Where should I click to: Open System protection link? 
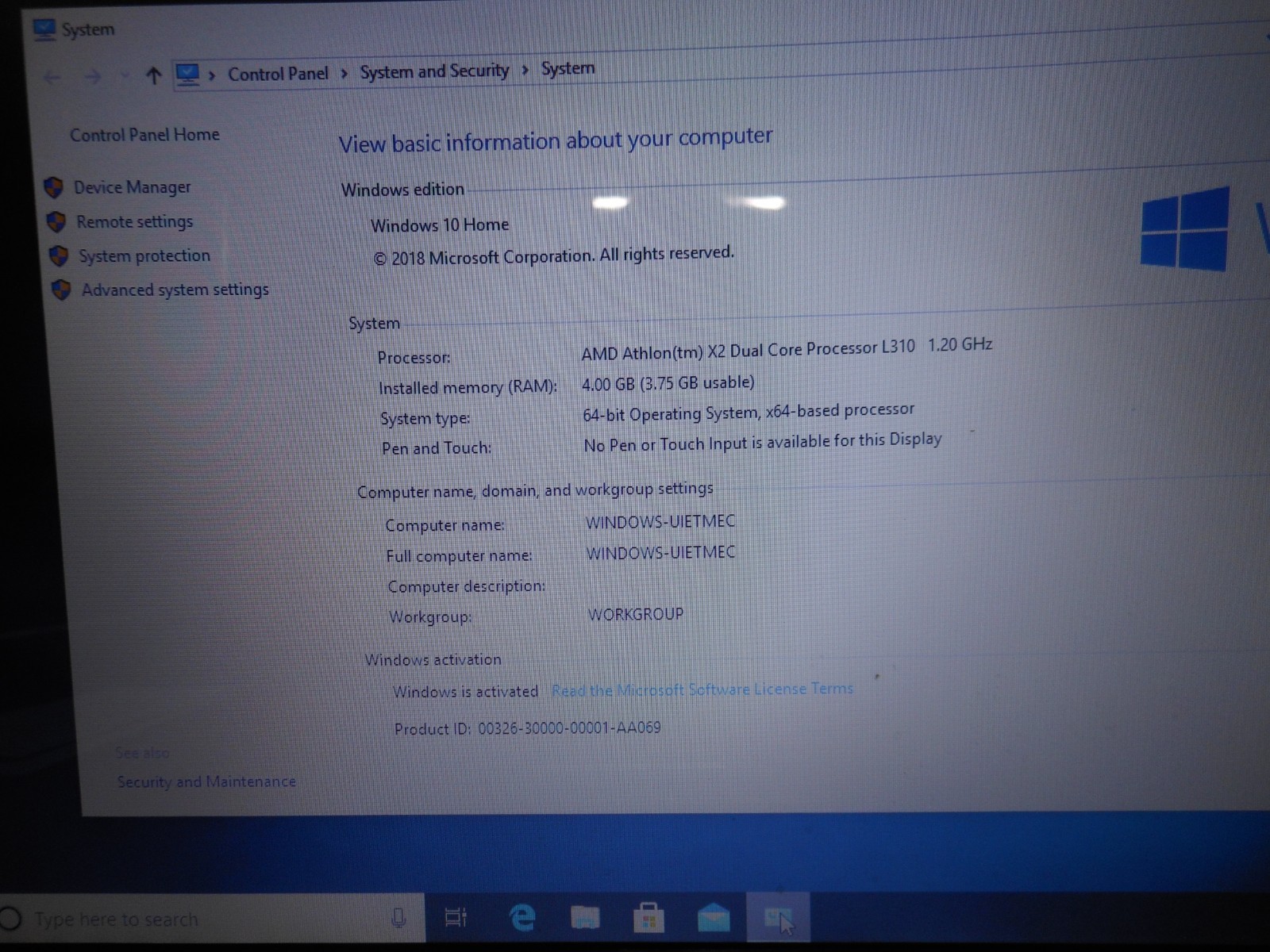tap(144, 255)
